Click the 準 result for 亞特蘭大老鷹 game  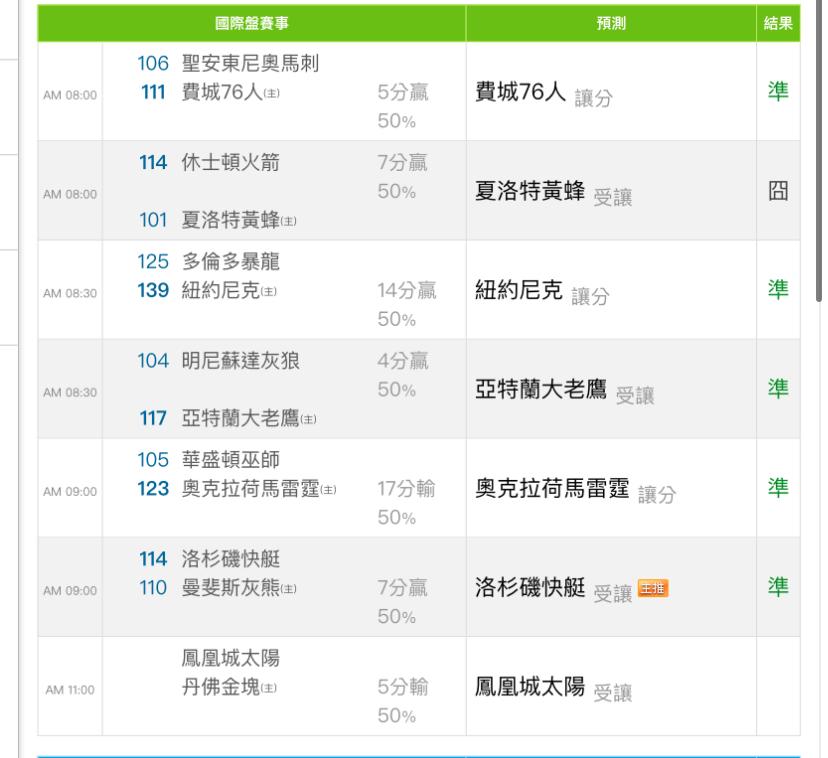coord(778,389)
